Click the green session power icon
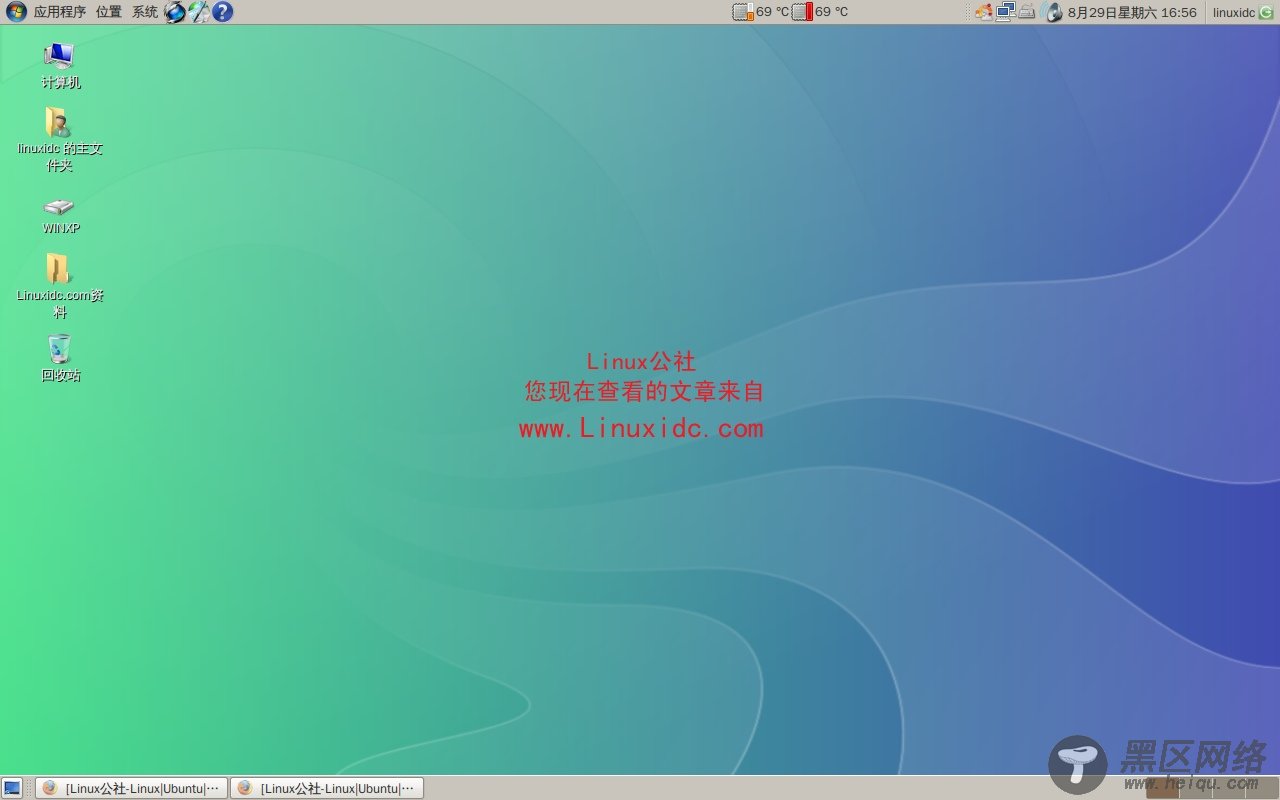 (x=1266, y=12)
